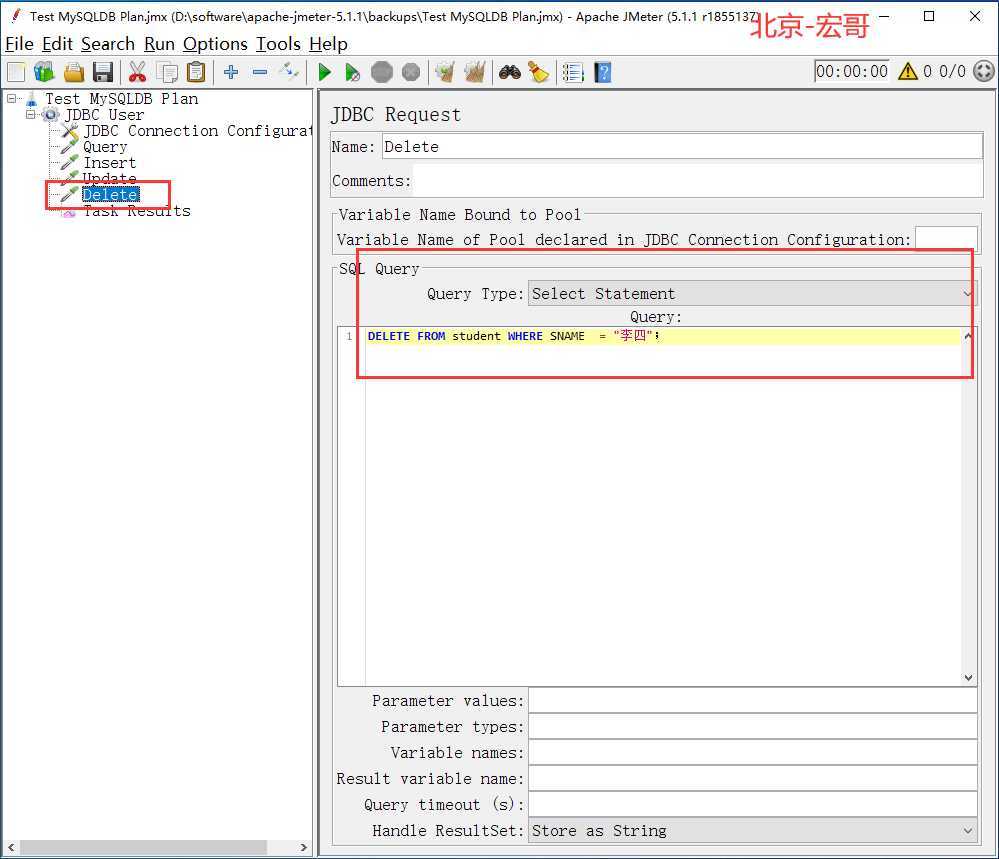Click Start no pauses icon
Viewport: 999px width, 859px height.
pos(352,72)
